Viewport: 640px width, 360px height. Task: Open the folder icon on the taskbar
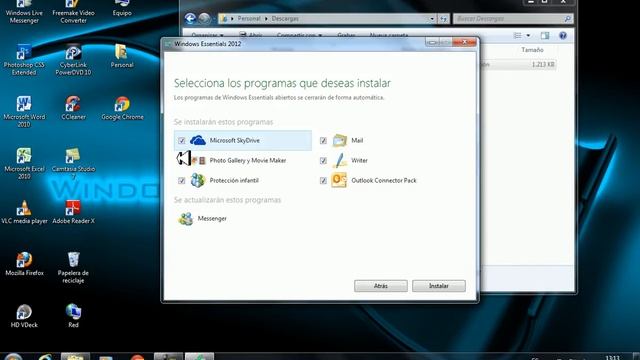(x=75, y=356)
